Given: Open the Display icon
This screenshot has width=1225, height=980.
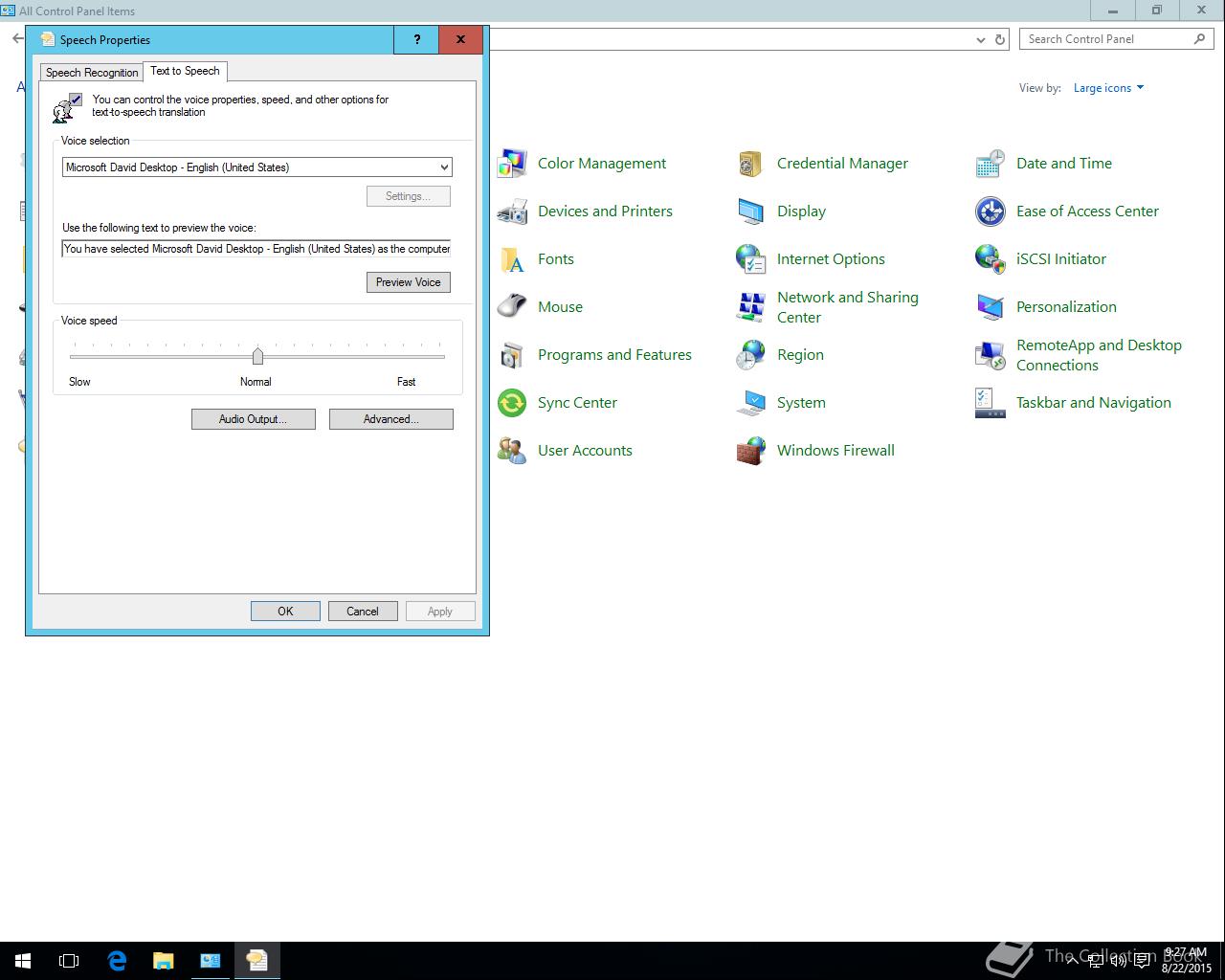Looking at the screenshot, I should point(751,212).
